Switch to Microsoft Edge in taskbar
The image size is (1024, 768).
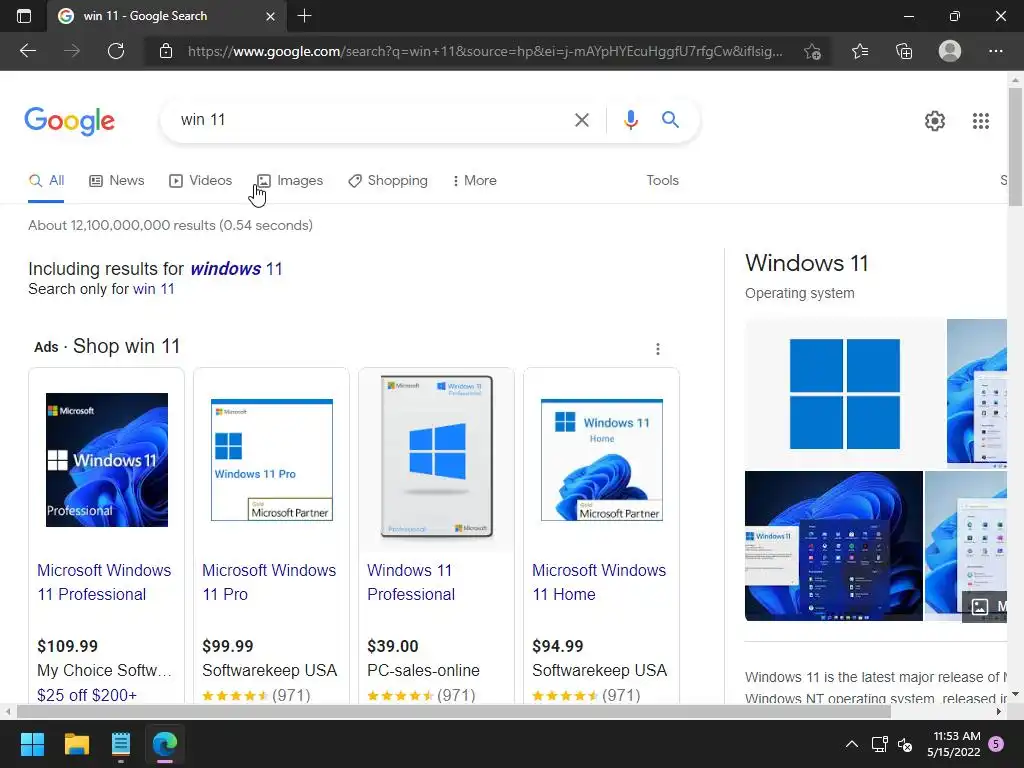pos(165,744)
